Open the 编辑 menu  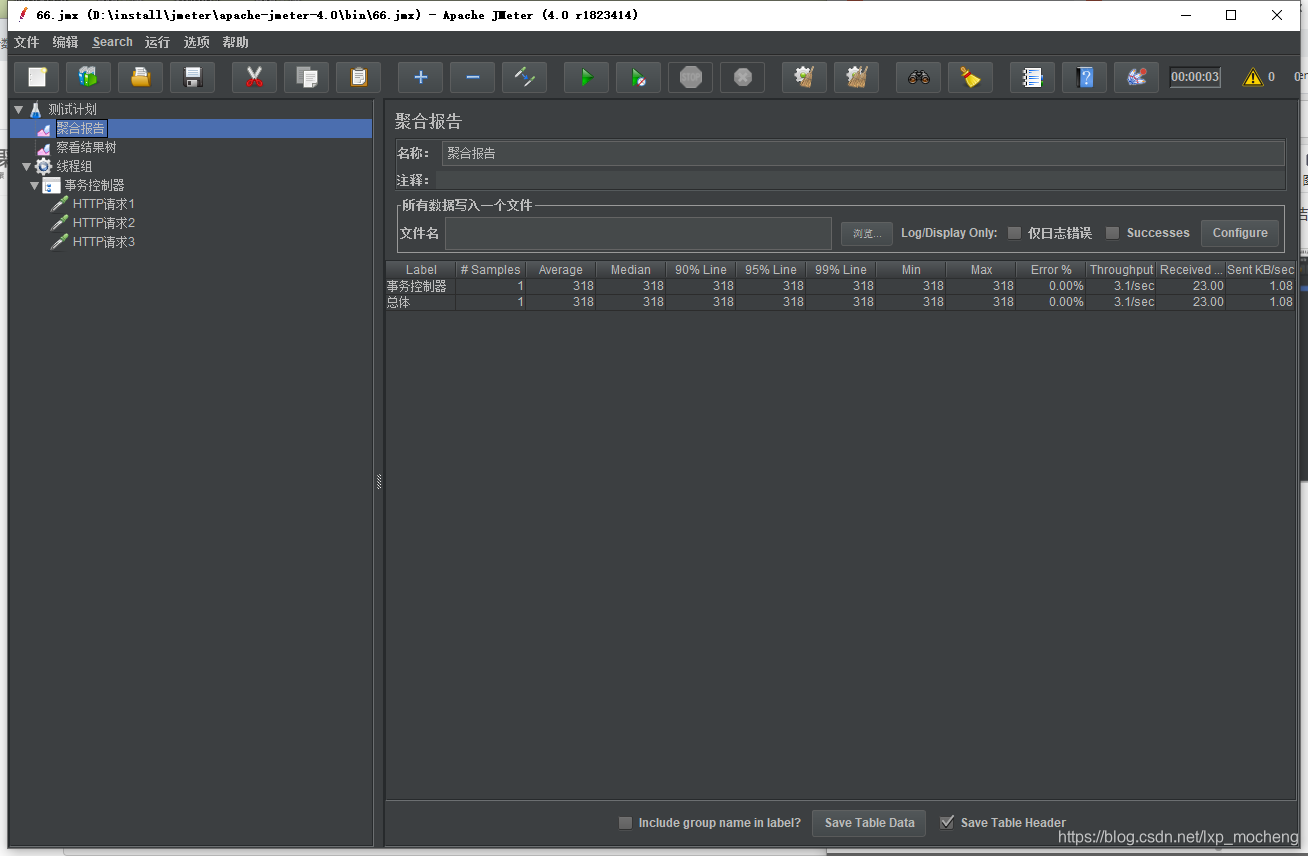(x=65, y=42)
